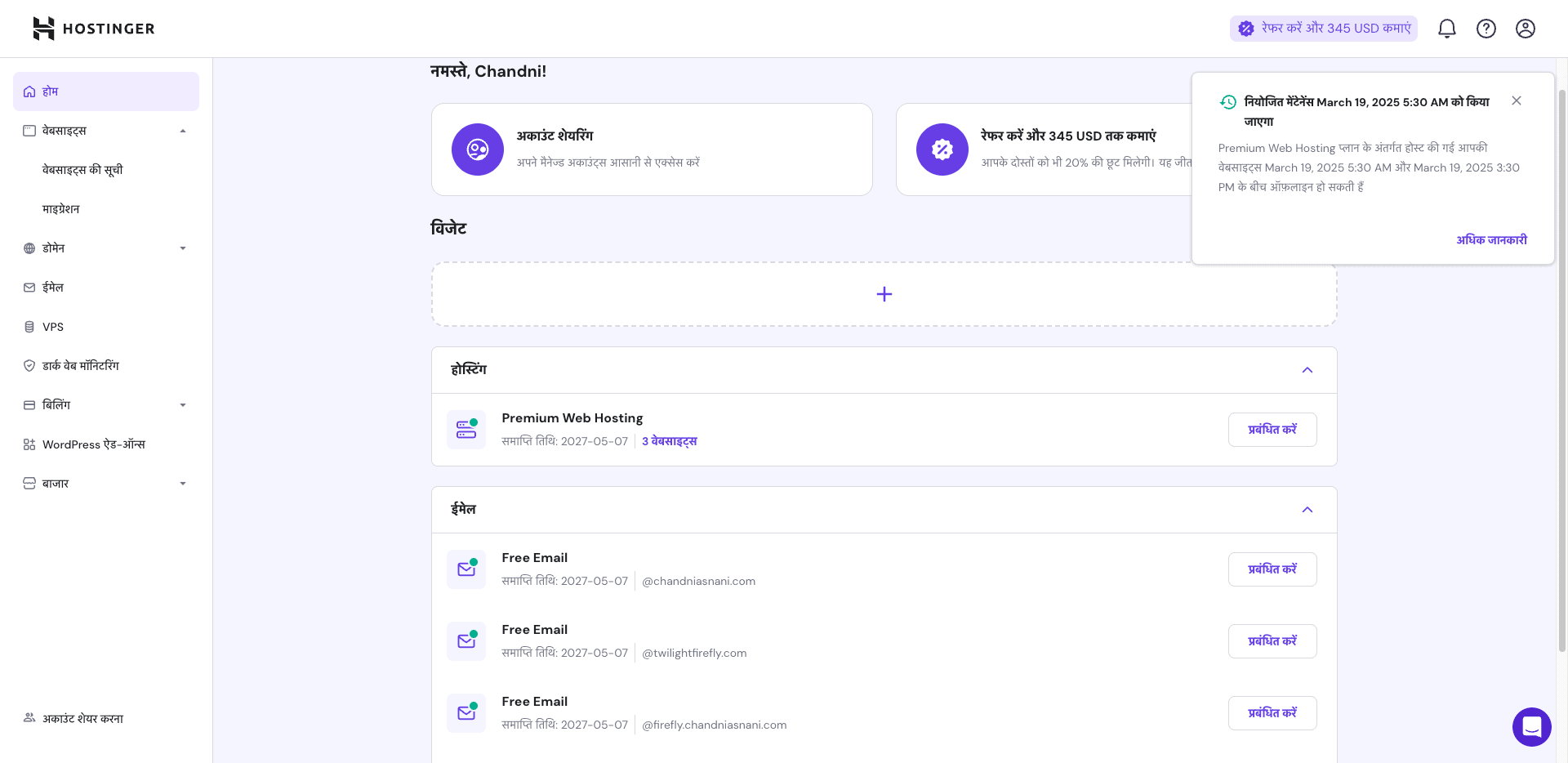Click the Premium Web Hosting server icon
This screenshot has height=763, width=1568.
(x=466, y=430)
